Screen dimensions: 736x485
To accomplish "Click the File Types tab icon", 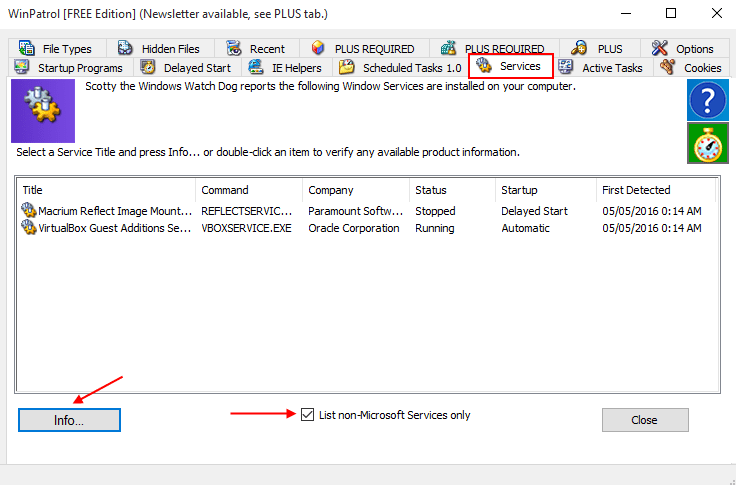I will [27, 48].
